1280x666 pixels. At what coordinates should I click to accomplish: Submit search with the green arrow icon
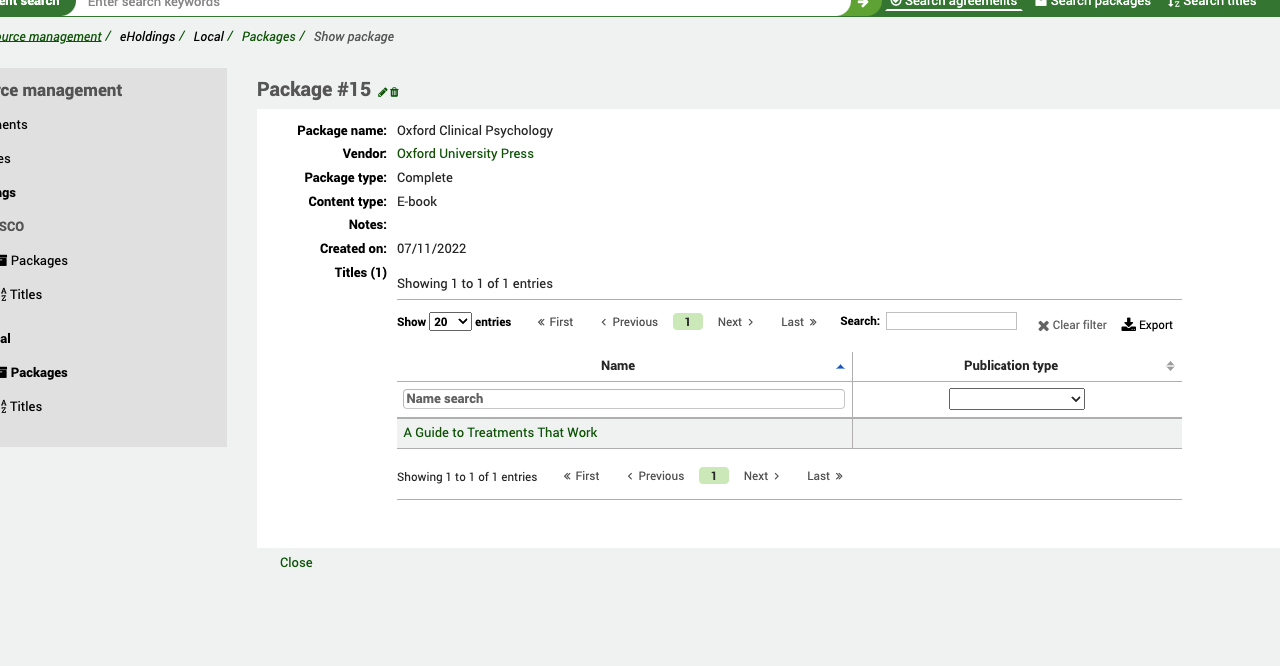coord(863,4)
